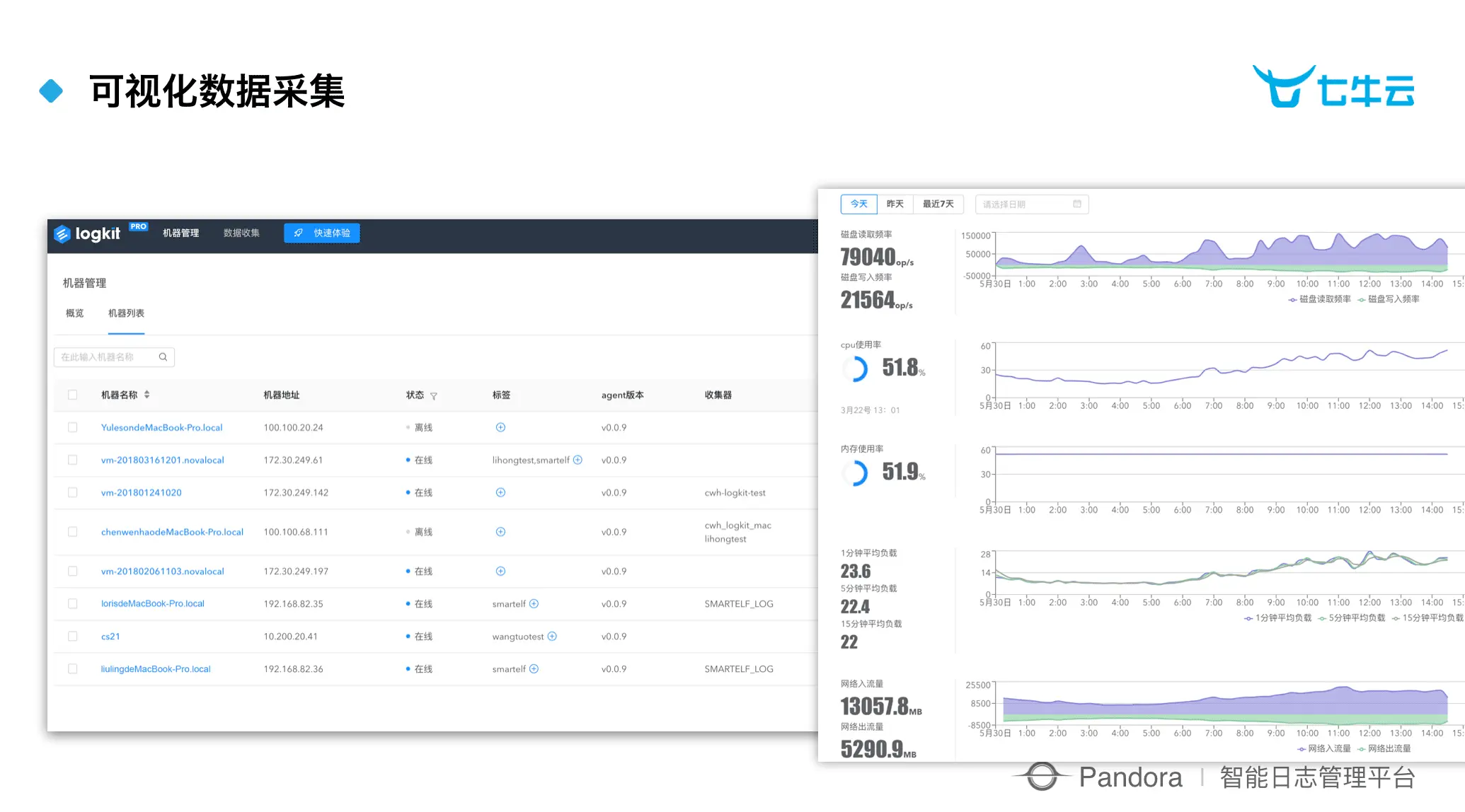Open vm-201803161201.novalocal machine link
The width and height of the screenshot is (1465, 812).
pos(162,460)
